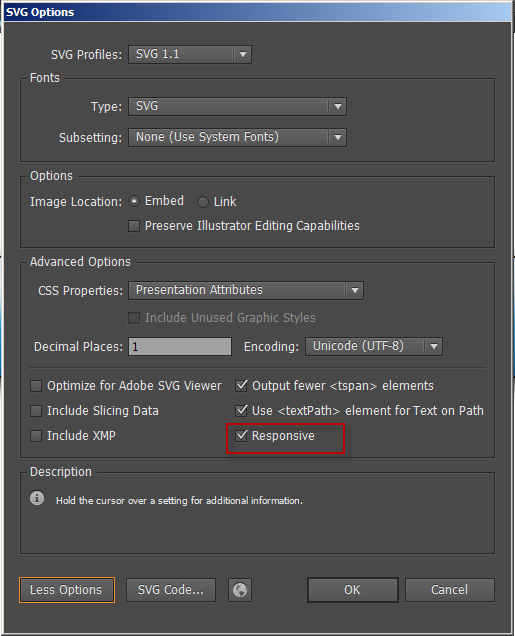This screenshot has width=515, height=636.
Task: Expand the font Type dropdown
Action: 237,106
